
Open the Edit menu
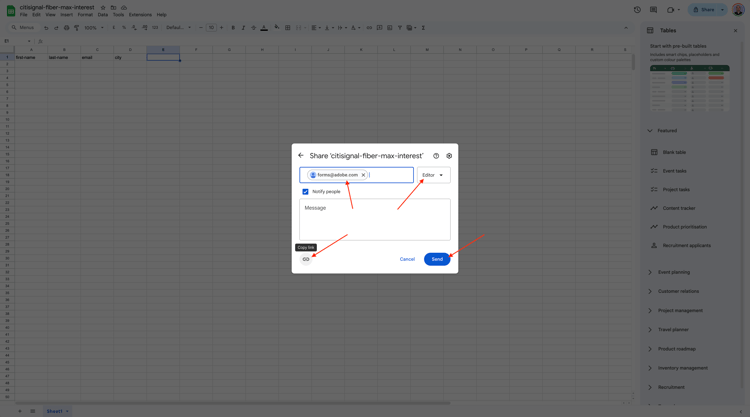tap(36, 15)
